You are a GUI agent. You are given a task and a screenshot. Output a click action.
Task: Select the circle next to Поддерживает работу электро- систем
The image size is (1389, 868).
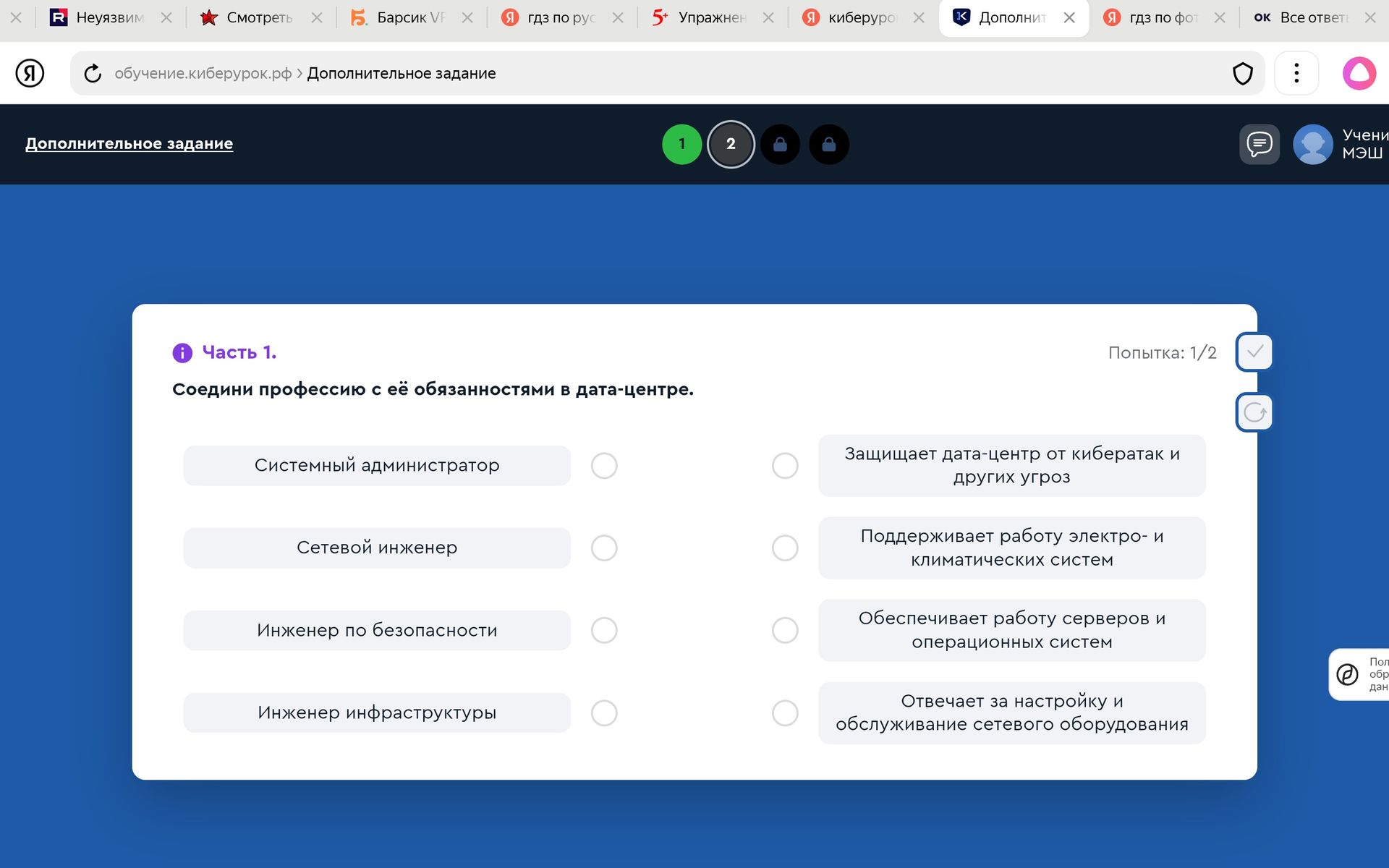(785, 548)
